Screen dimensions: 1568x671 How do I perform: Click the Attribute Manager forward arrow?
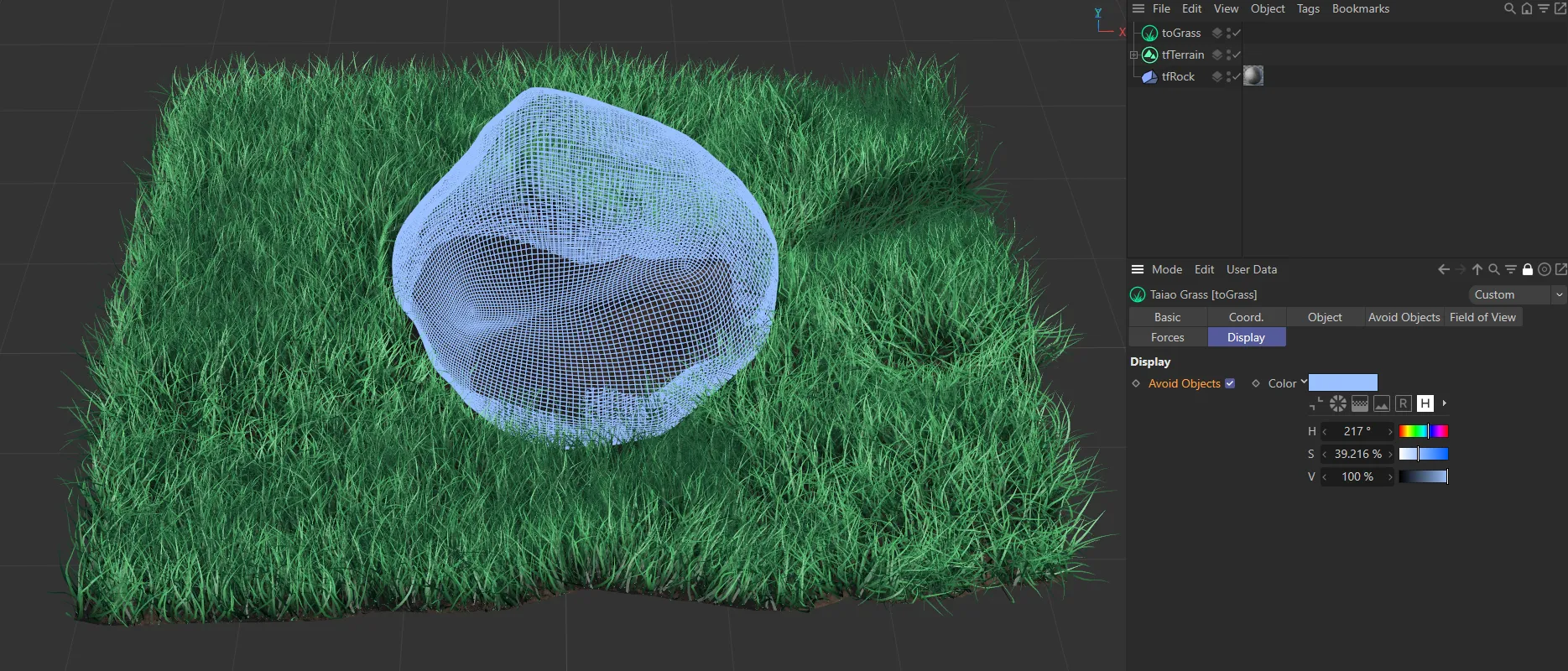coord(1461,269)
